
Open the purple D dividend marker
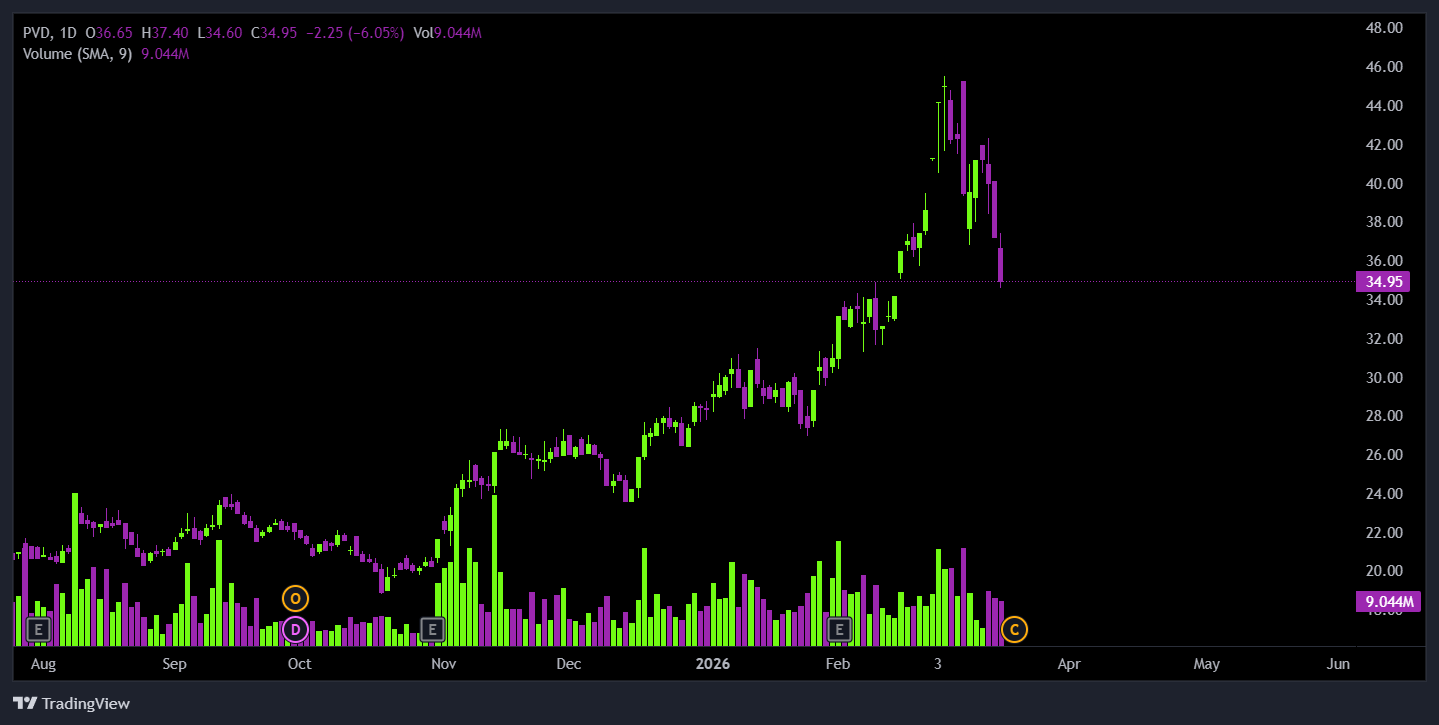[295, 629]
